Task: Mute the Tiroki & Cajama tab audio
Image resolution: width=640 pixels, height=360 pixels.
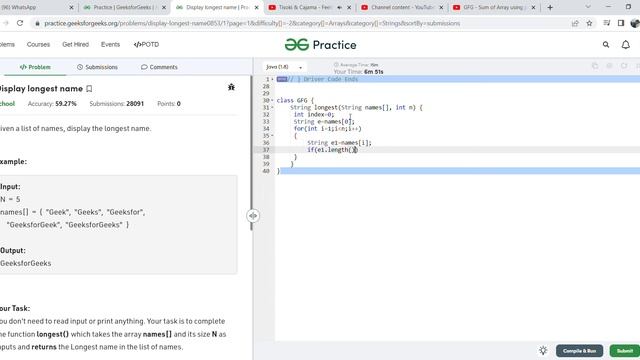Action: point(340,7)
